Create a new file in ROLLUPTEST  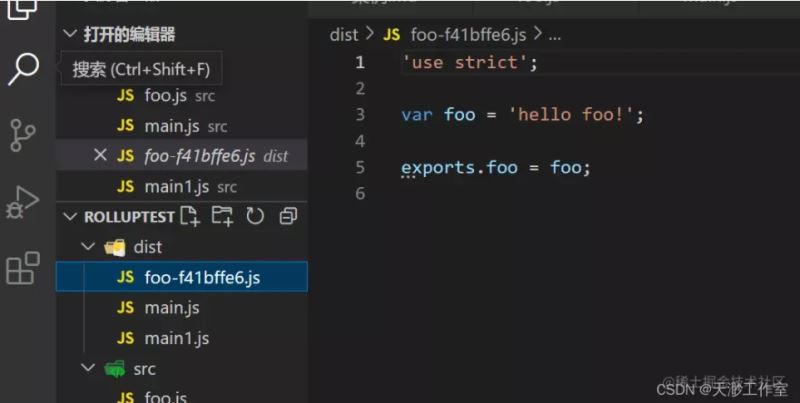(x=190, y=216)
